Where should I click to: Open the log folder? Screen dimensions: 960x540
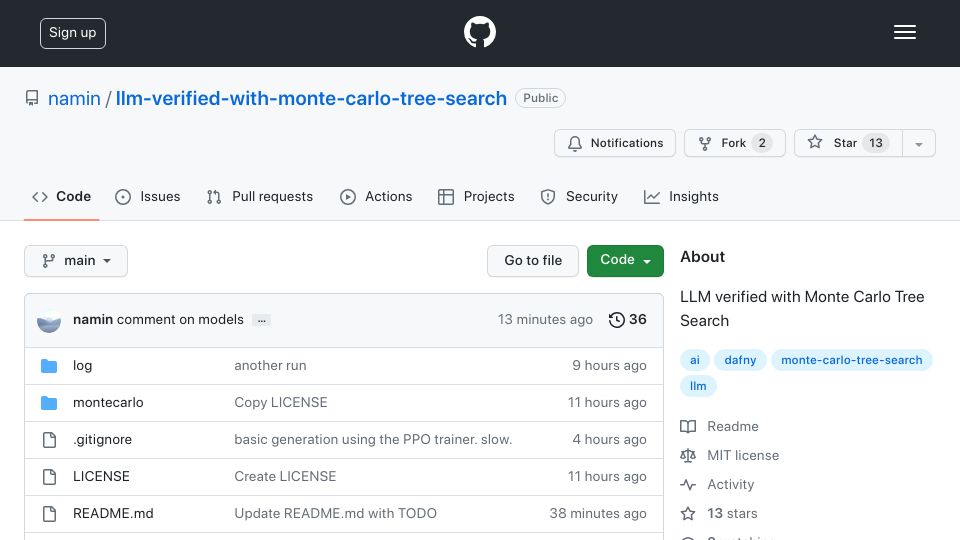click(83, 366)
